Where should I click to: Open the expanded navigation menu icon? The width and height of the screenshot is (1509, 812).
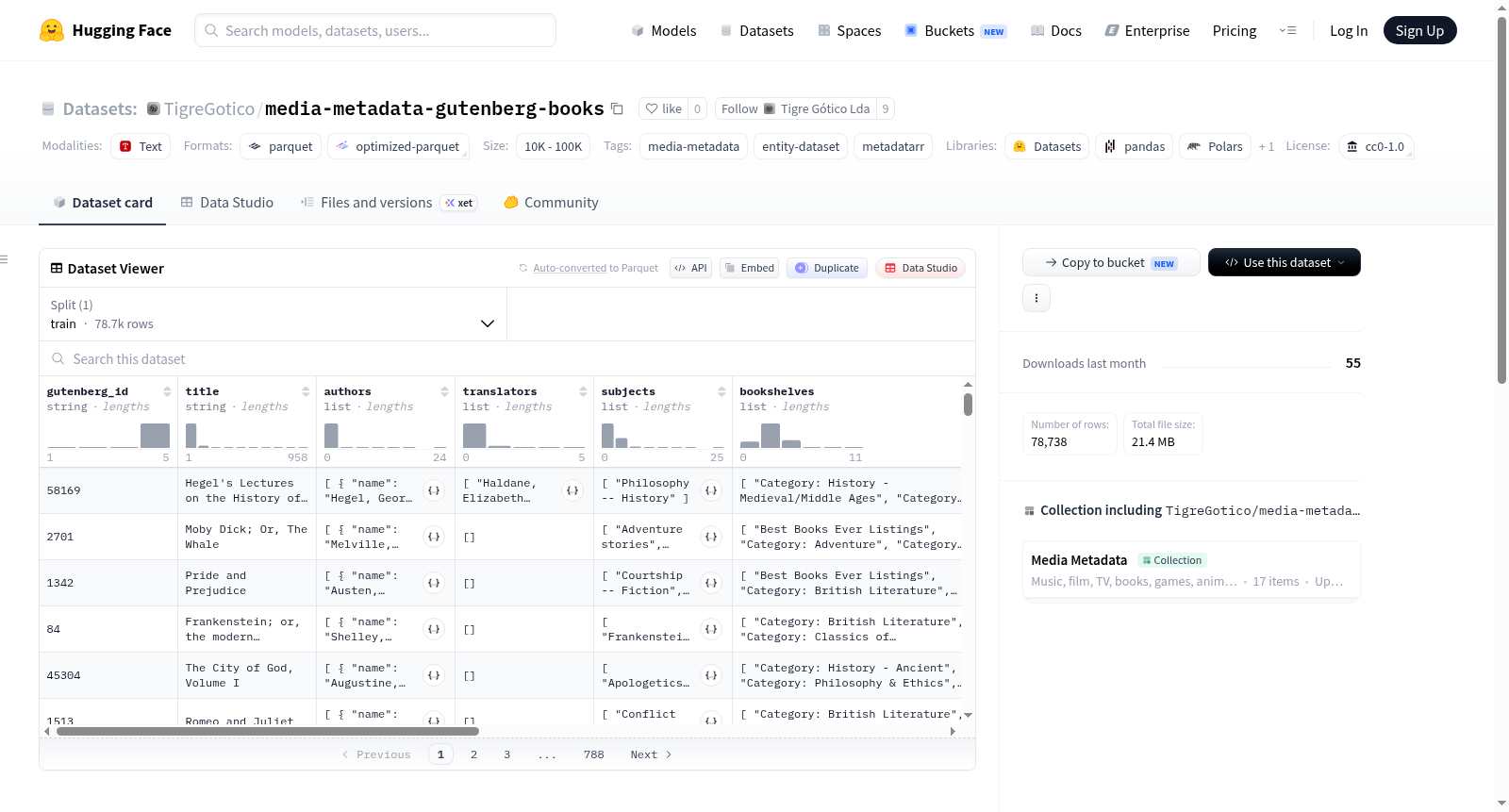click(x=1287, y=30)
